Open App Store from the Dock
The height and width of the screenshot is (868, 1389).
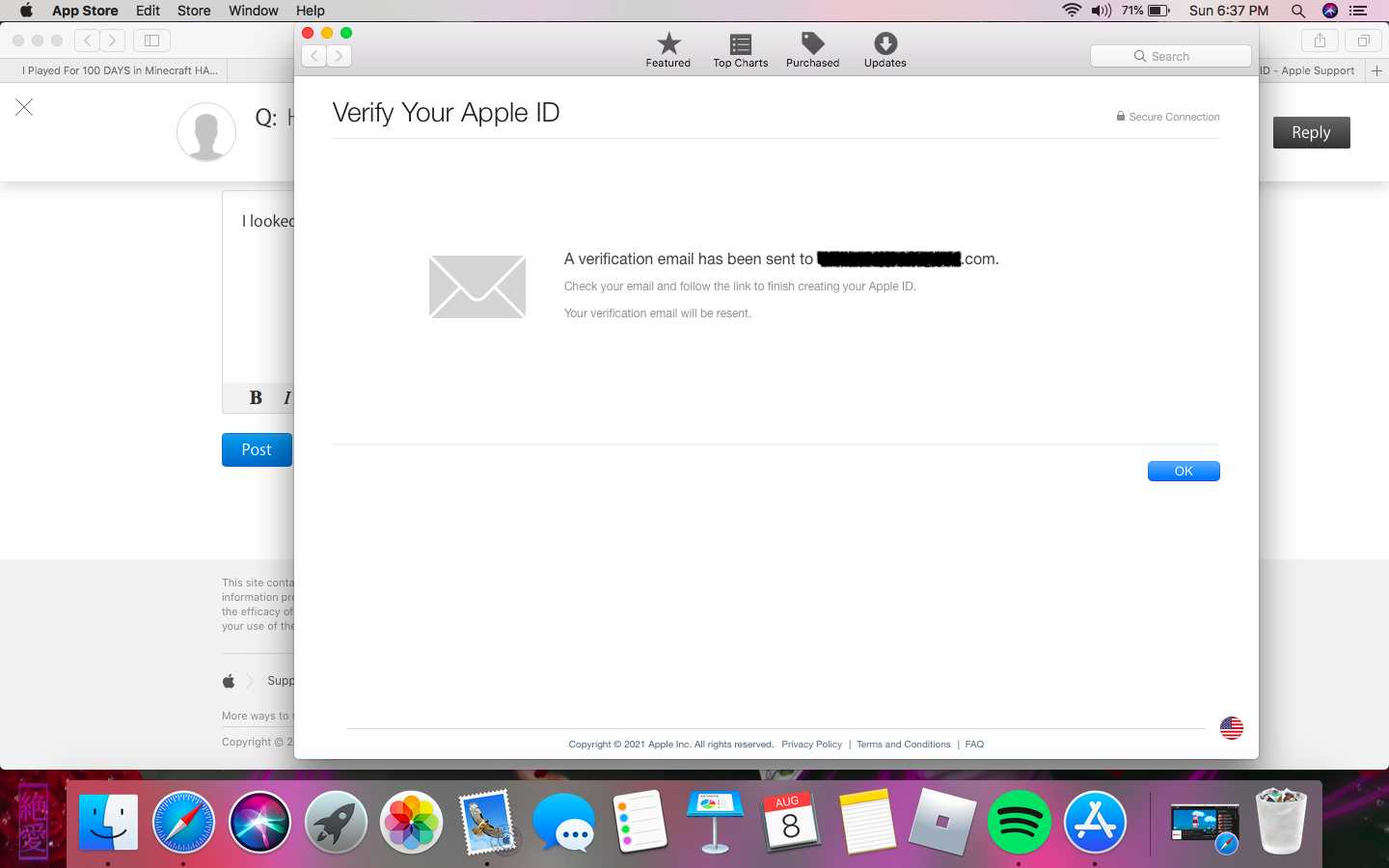point(1095,823)
